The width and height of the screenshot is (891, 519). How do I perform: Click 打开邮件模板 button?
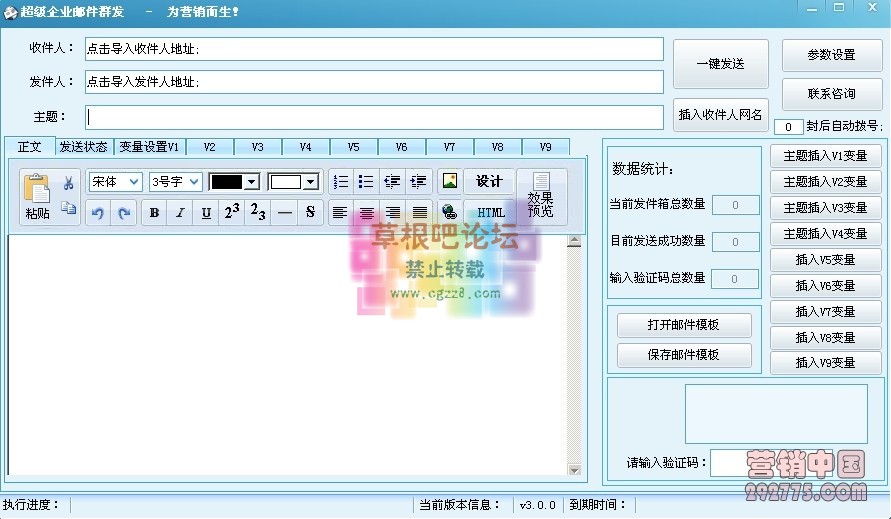click(x=684, y=325)
